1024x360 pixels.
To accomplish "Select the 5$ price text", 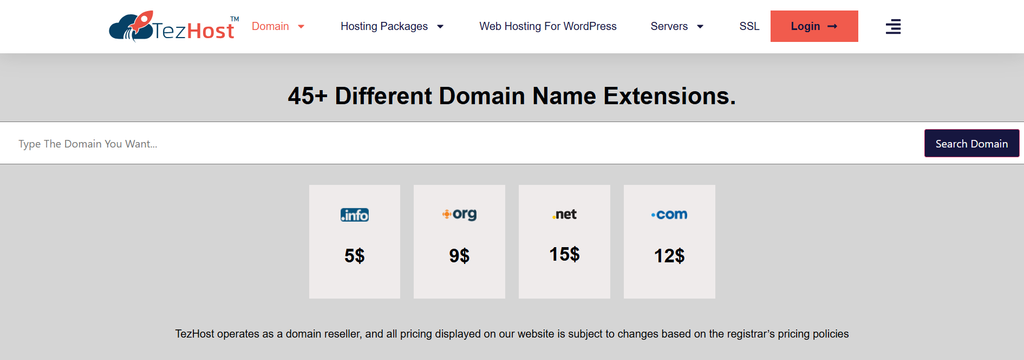I will pyautogui.click(x=355, y=256).
